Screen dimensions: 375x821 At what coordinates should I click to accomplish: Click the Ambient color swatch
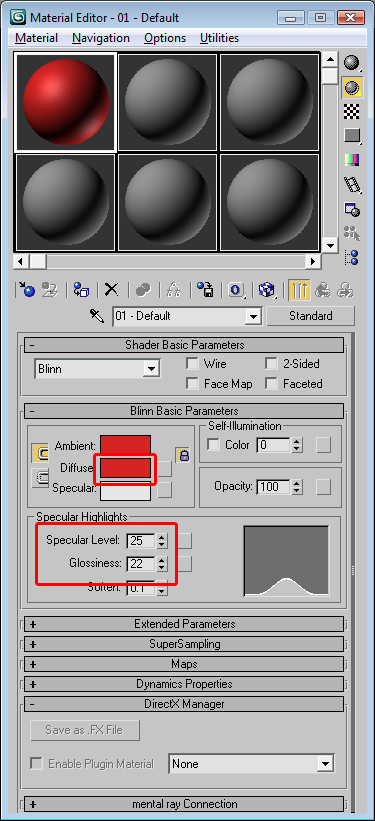pyautogui.click(x=126, y=446)
